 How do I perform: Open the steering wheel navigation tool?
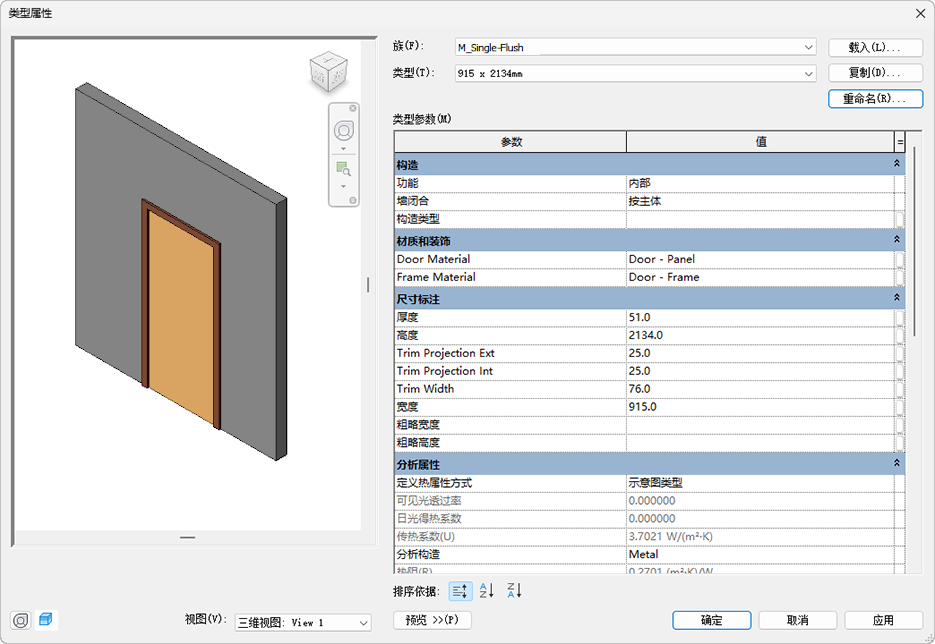pyautogui.click(x=343, y=131)
